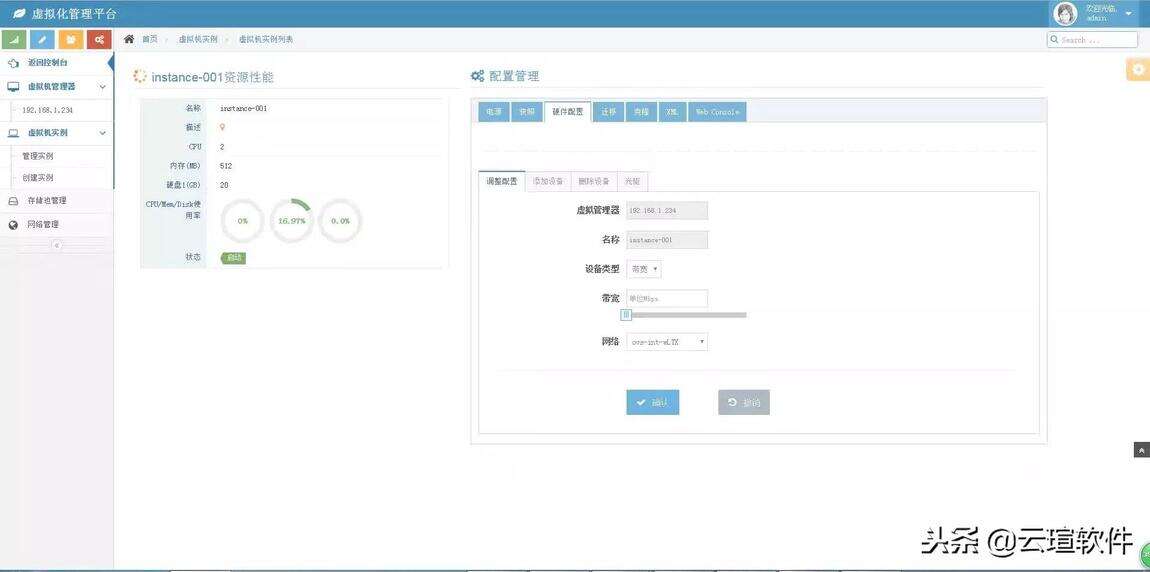Select the 调整配置 sub-tab
Image resolution: width=1150 pixels, height=572 pixels.
click(x=502, y=181)
